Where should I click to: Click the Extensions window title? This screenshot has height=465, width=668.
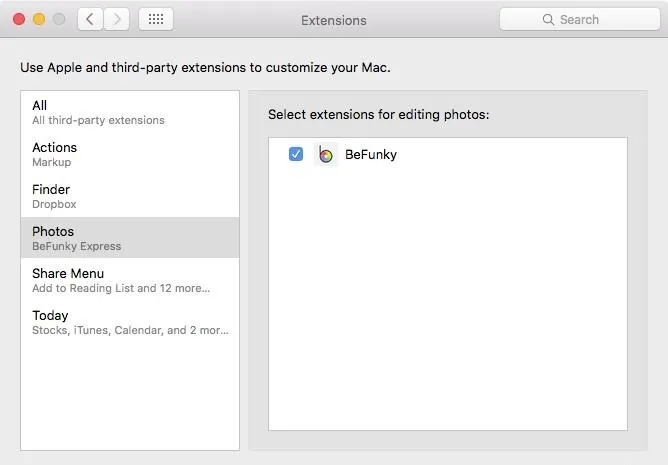(x=334, y=20)
